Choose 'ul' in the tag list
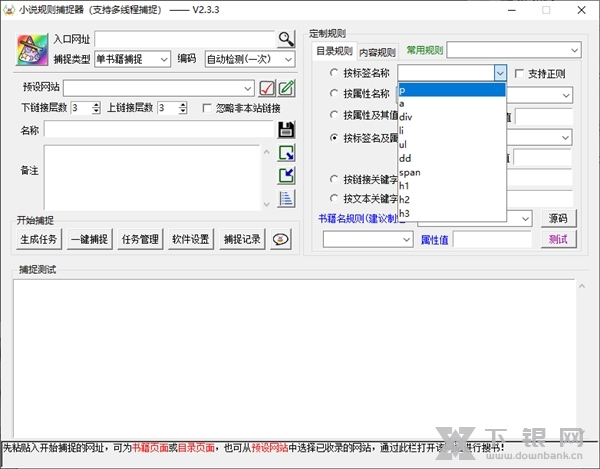This screenshot has height=469, width=600. (452, 145)
